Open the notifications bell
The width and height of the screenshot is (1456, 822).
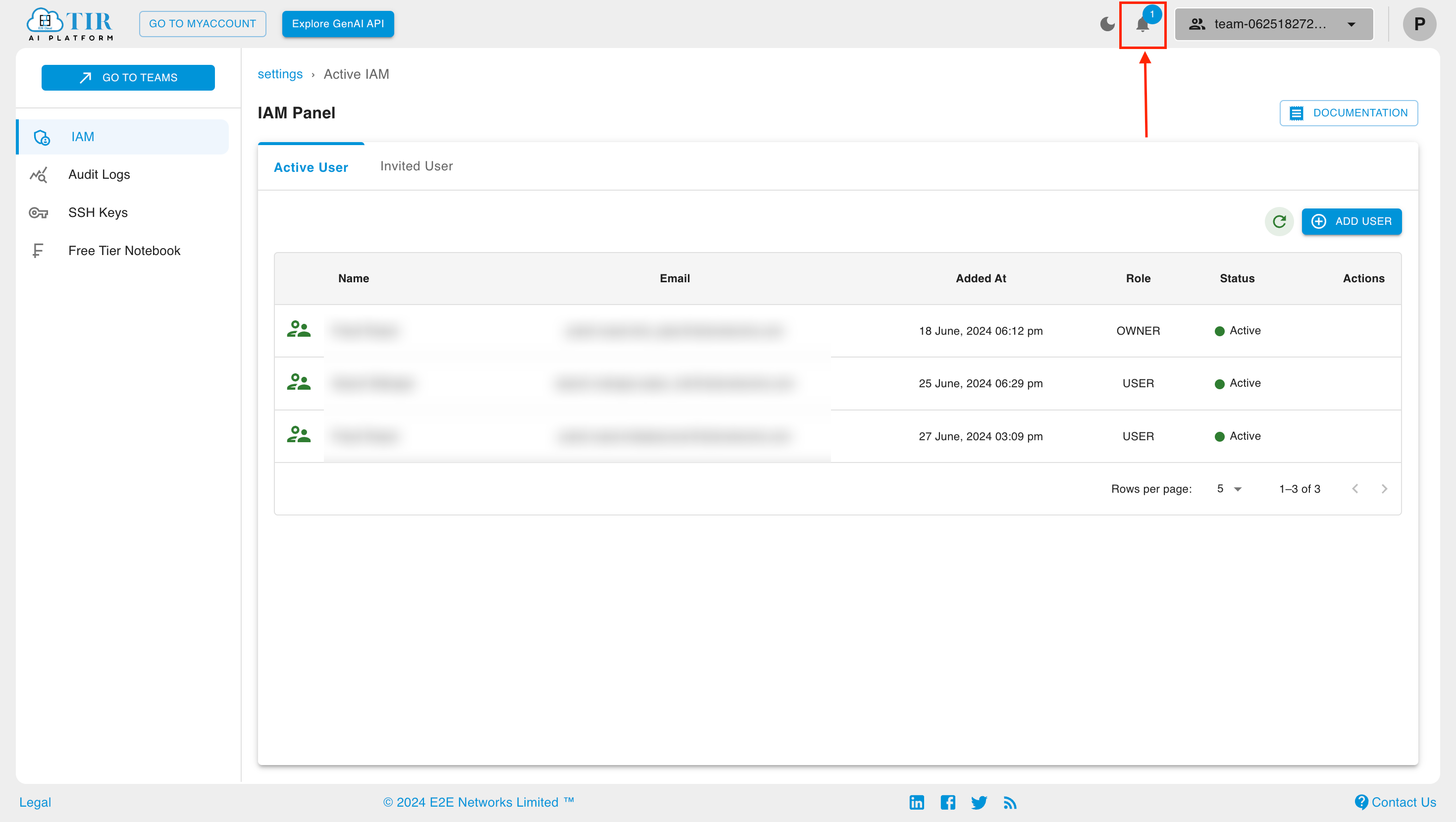(x=1143, y=24)
